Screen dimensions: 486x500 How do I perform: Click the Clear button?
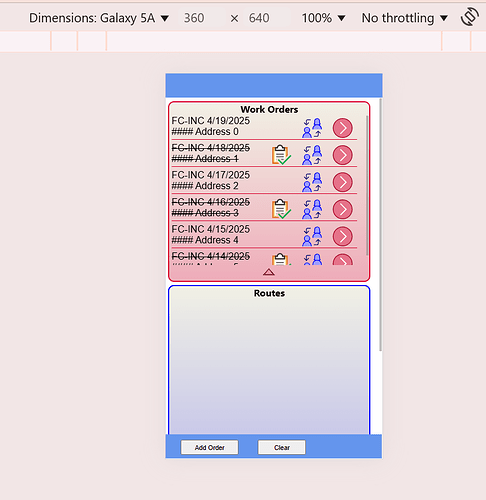pos(282,447)
